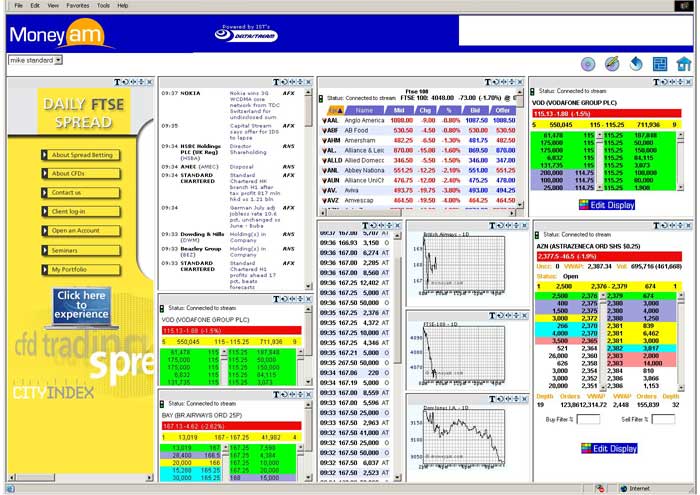The height and width of the screenshot is (495, 700).
Task: Click the blue undo arrow icon
Action: click(636, 64)
